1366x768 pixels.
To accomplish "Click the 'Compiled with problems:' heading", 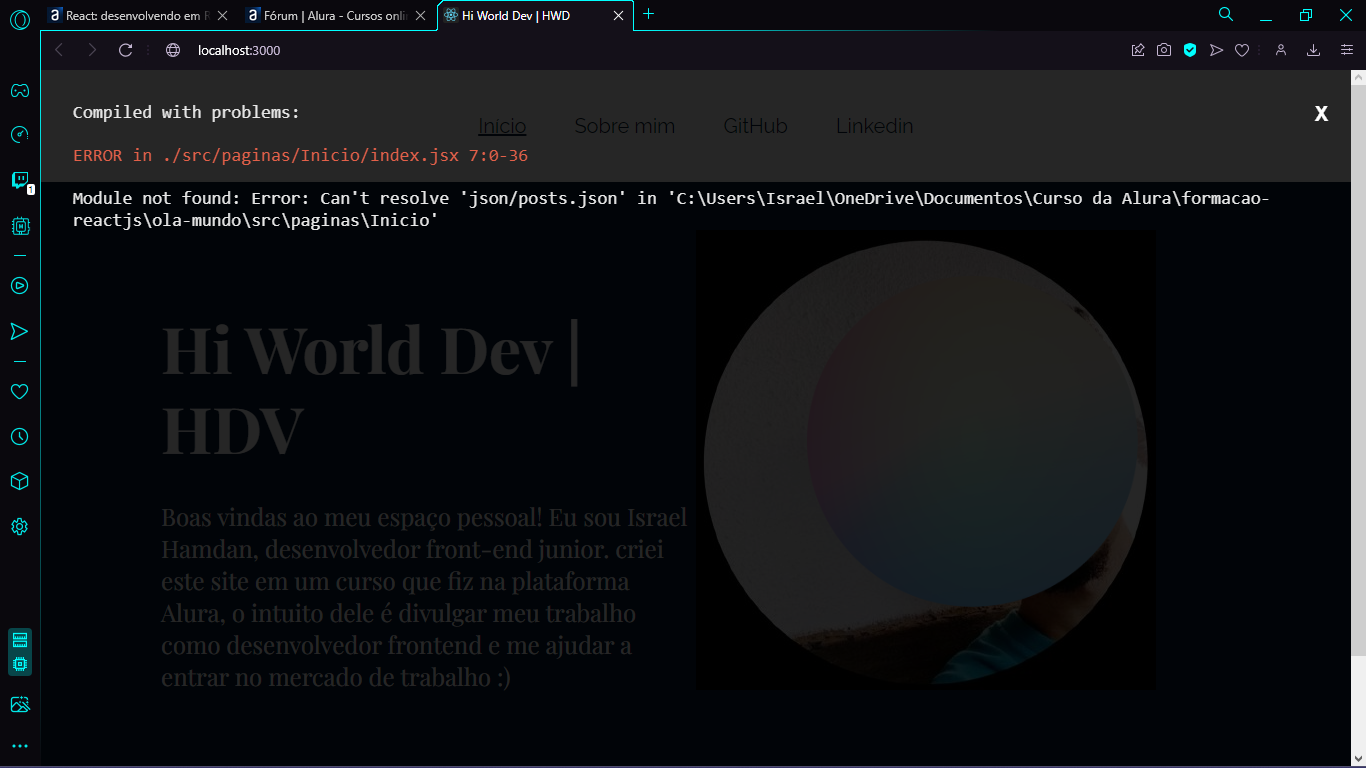I will pyautogui.click(x=186, y=112).
